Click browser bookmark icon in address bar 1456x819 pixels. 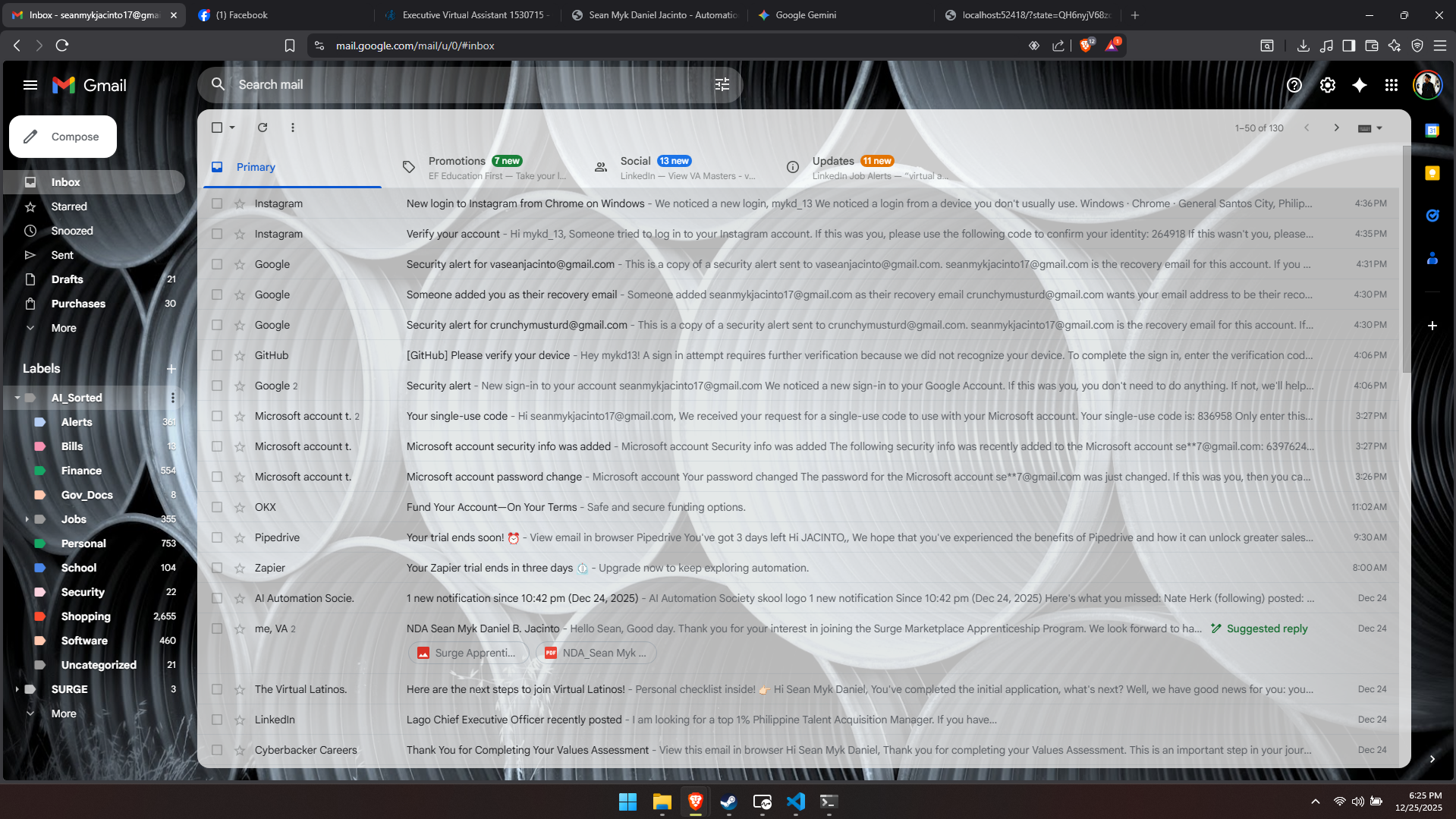(x=290, y=46)
